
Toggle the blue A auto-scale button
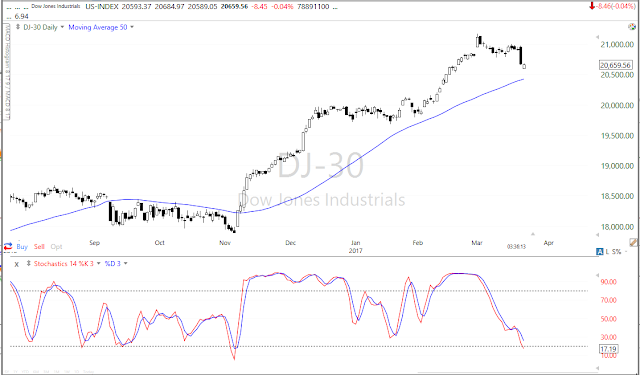(600, 252)
